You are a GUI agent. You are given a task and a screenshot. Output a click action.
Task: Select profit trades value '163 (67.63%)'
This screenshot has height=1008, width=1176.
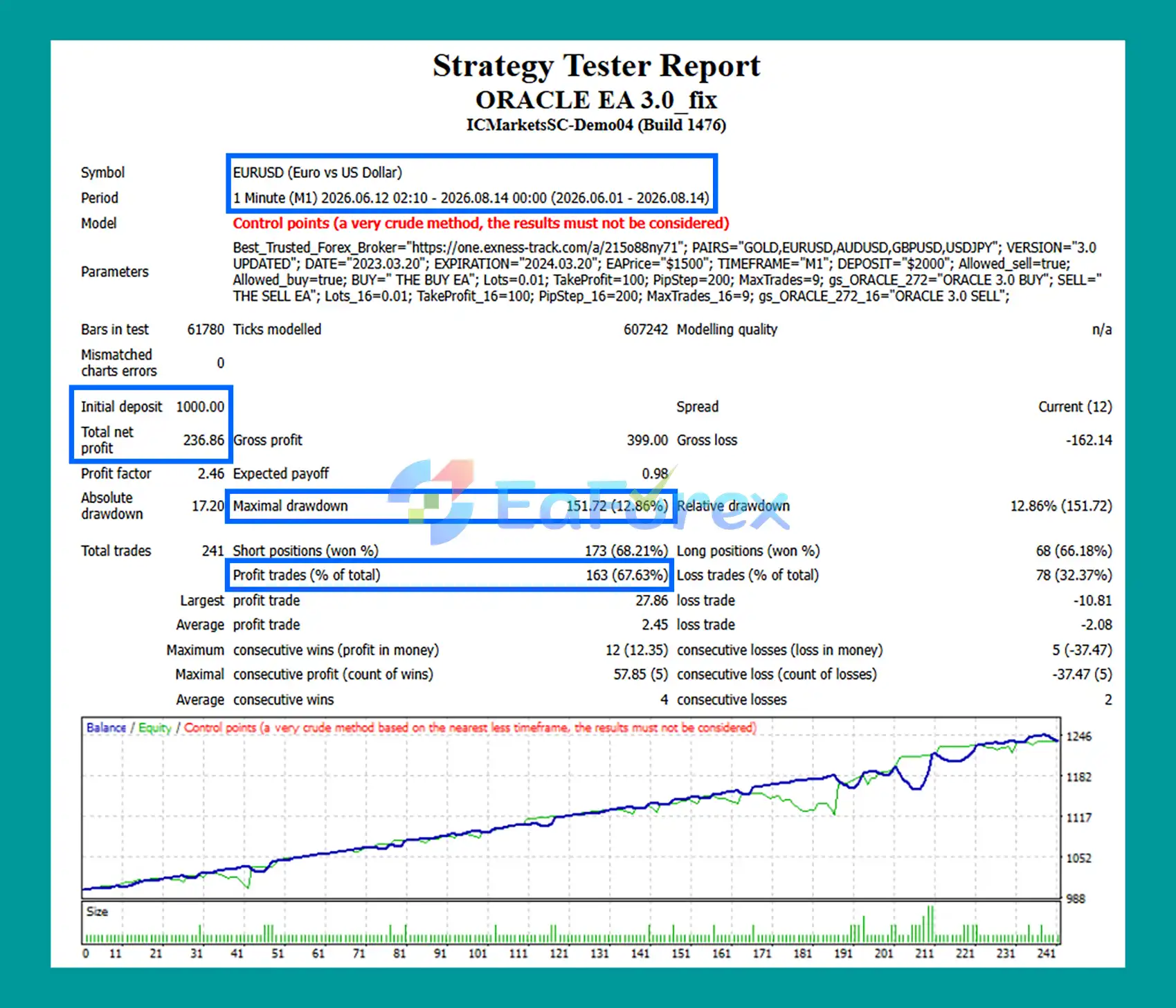coord(626,575)
